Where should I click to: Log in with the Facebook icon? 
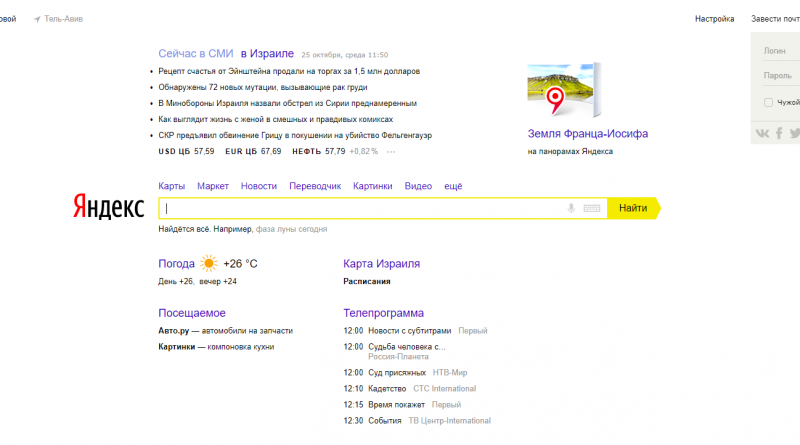(x=779, y=133)
